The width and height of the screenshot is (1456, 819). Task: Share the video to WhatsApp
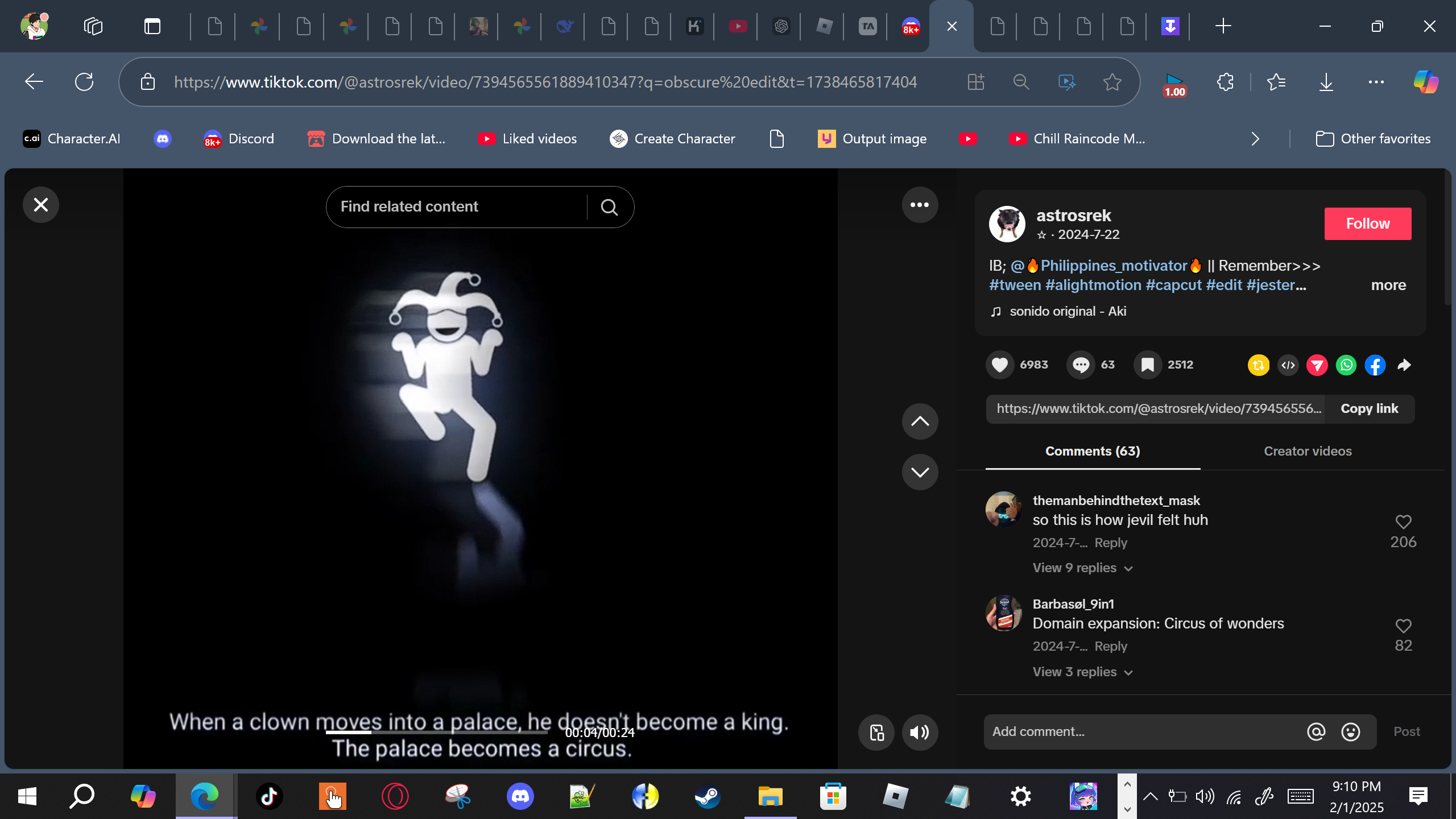[x=1346, y=365]
